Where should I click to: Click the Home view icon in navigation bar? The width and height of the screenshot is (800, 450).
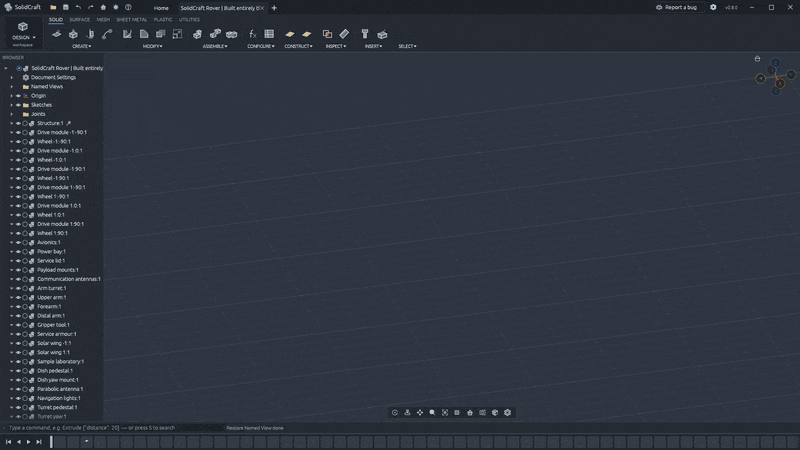pyautogui.click(x=470, y=412)
